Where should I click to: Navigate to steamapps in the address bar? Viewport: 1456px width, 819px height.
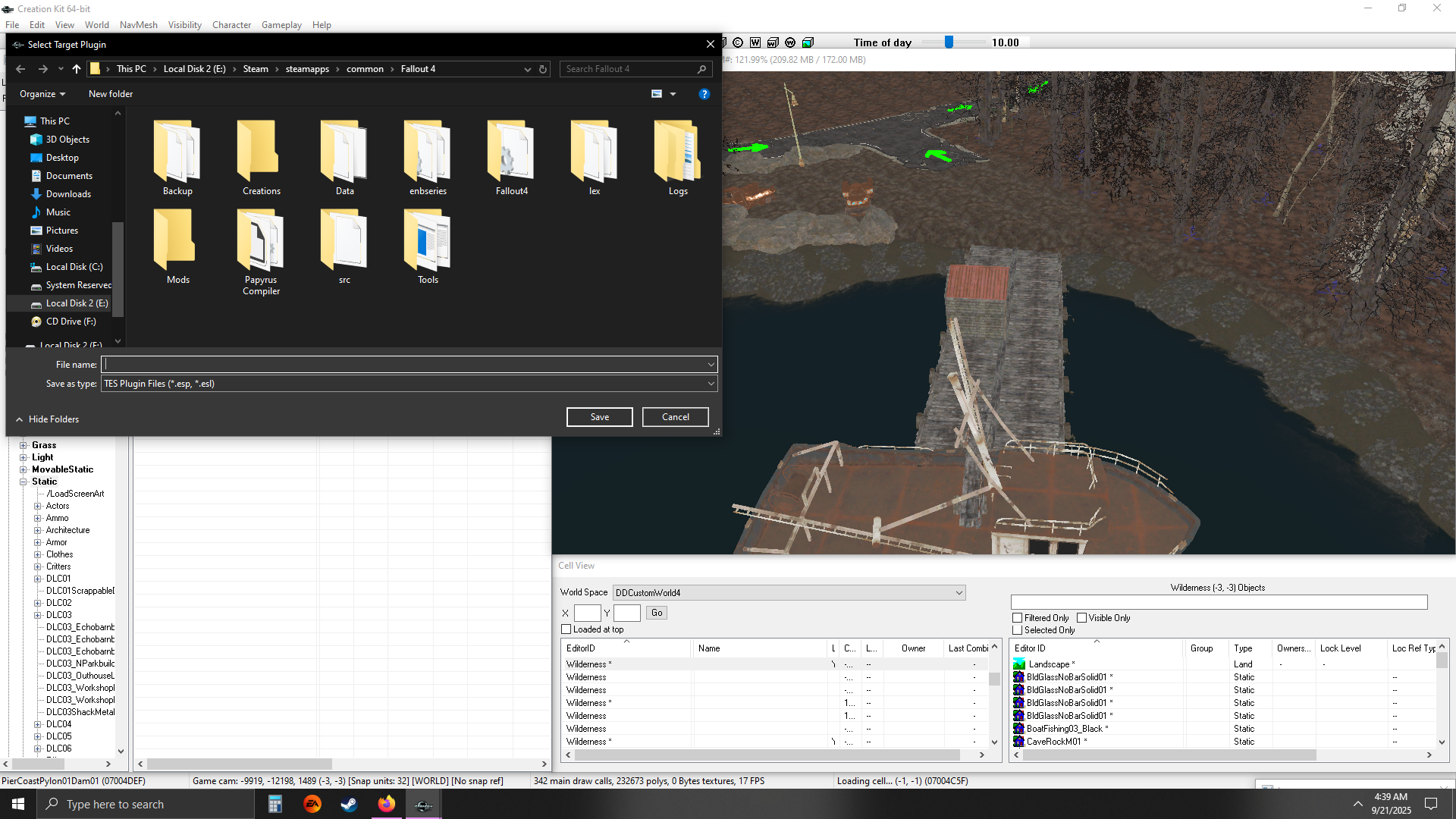[307, 69]
